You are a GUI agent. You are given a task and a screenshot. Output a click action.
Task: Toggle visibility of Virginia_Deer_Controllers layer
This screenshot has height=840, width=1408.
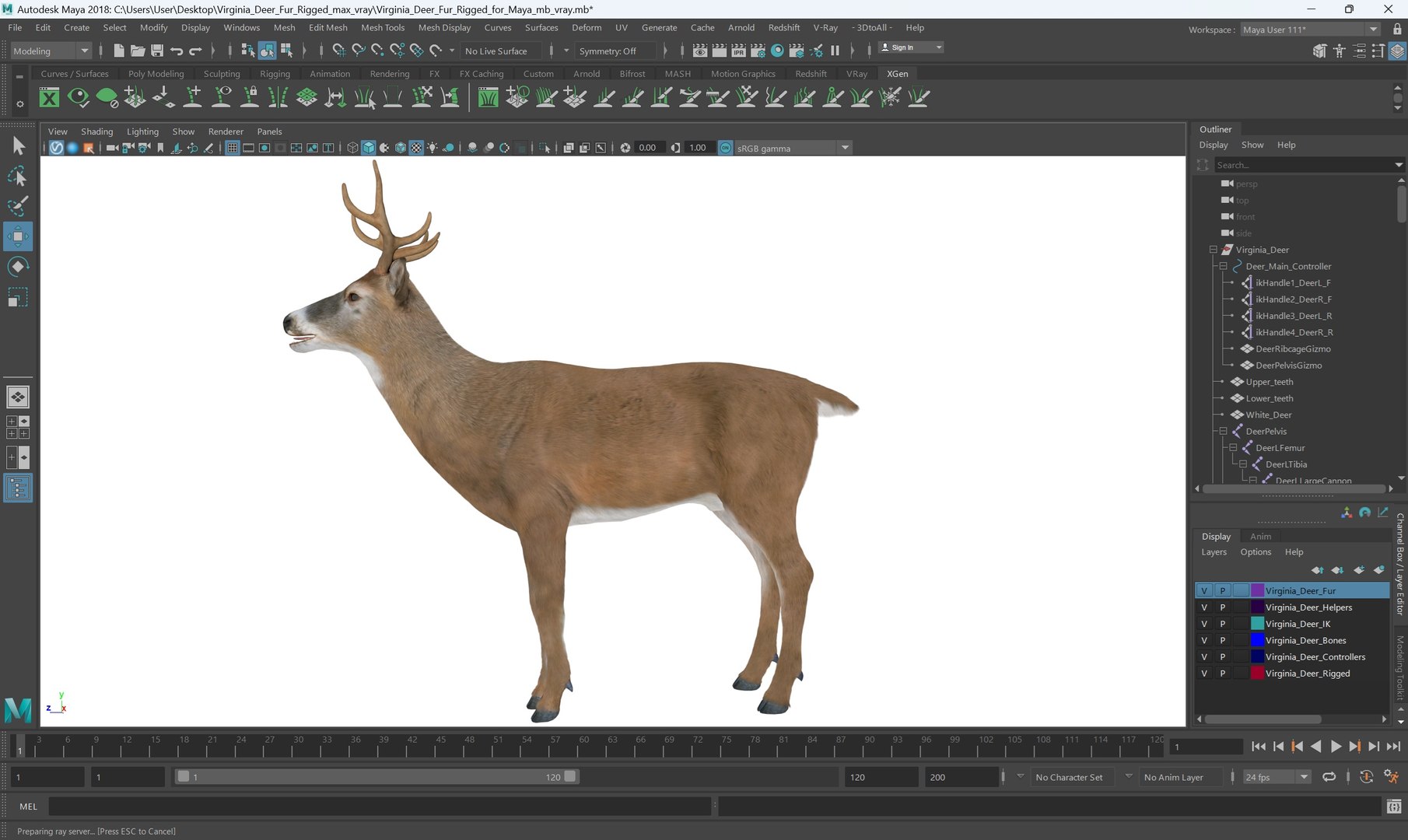[x=1204, y=656]
